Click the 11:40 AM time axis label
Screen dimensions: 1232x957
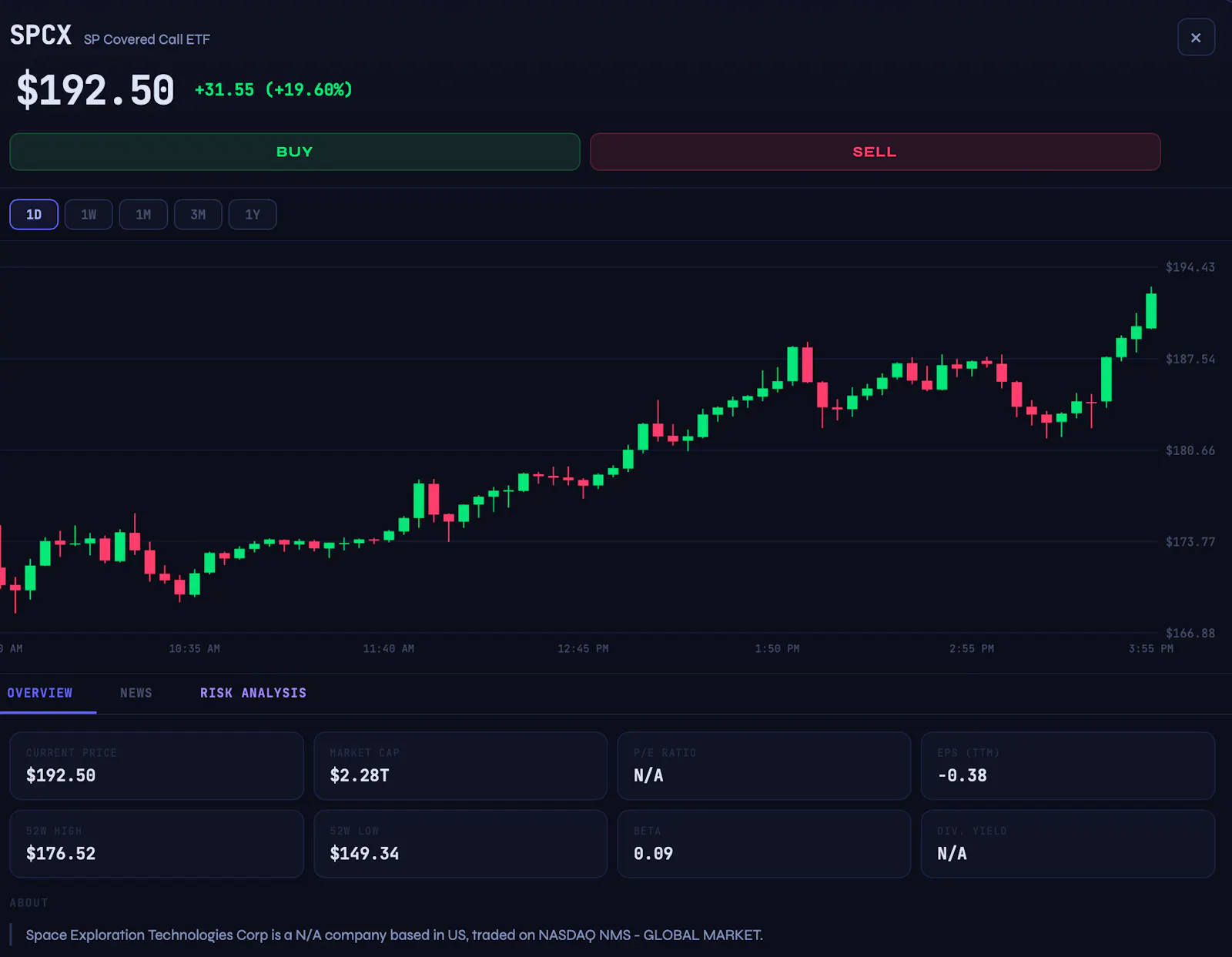tap(389, 649)
